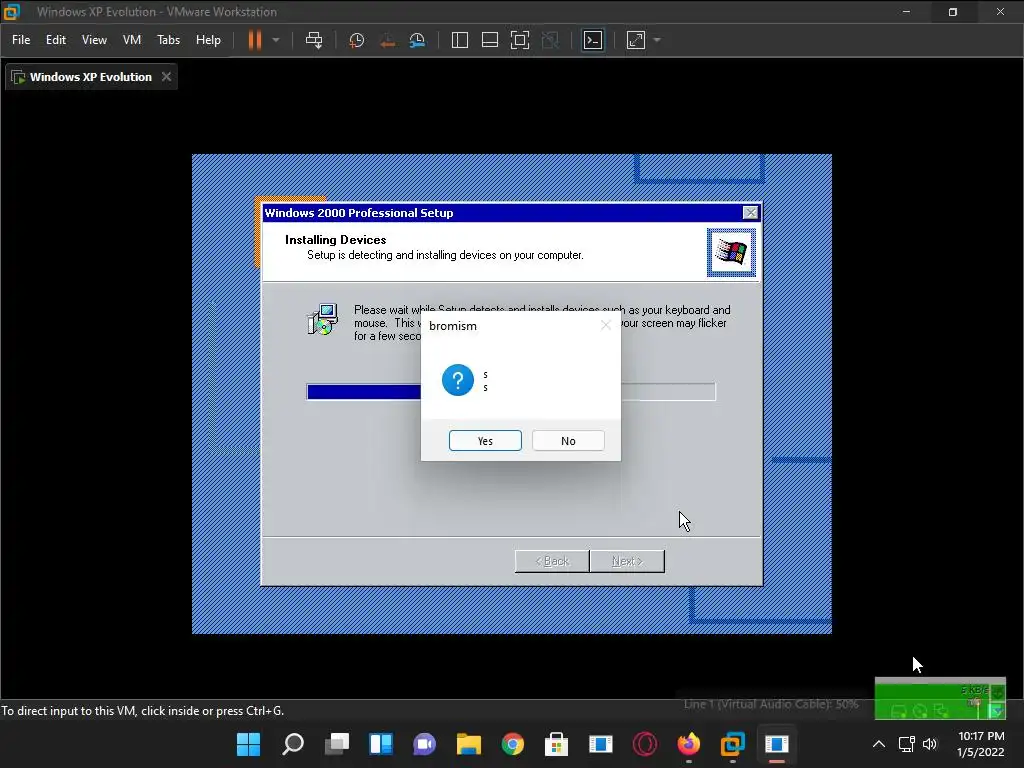Click the VMware Workstation title bar icon

point(12,12)
